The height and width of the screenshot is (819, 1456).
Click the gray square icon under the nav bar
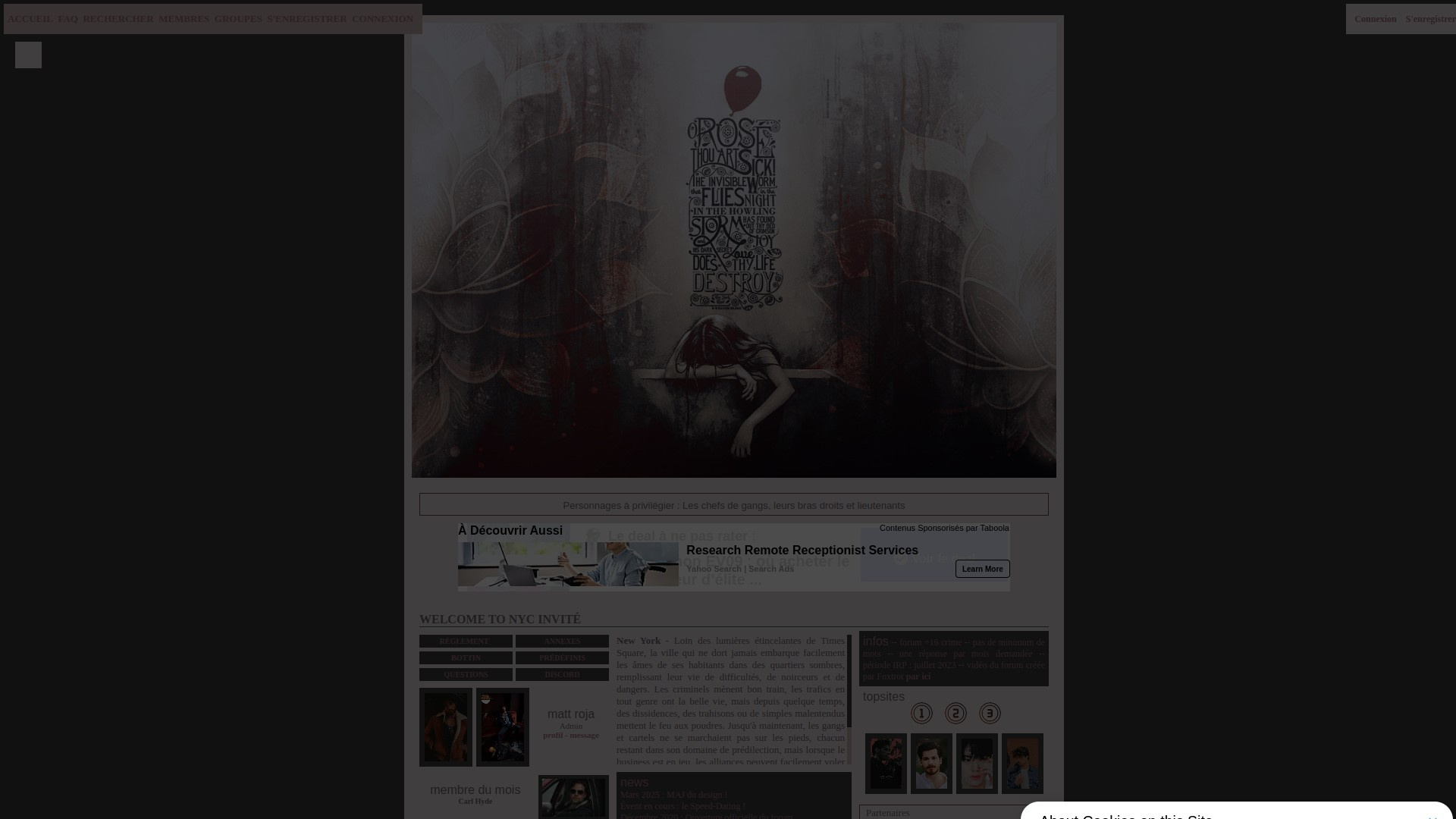point(28,55)
